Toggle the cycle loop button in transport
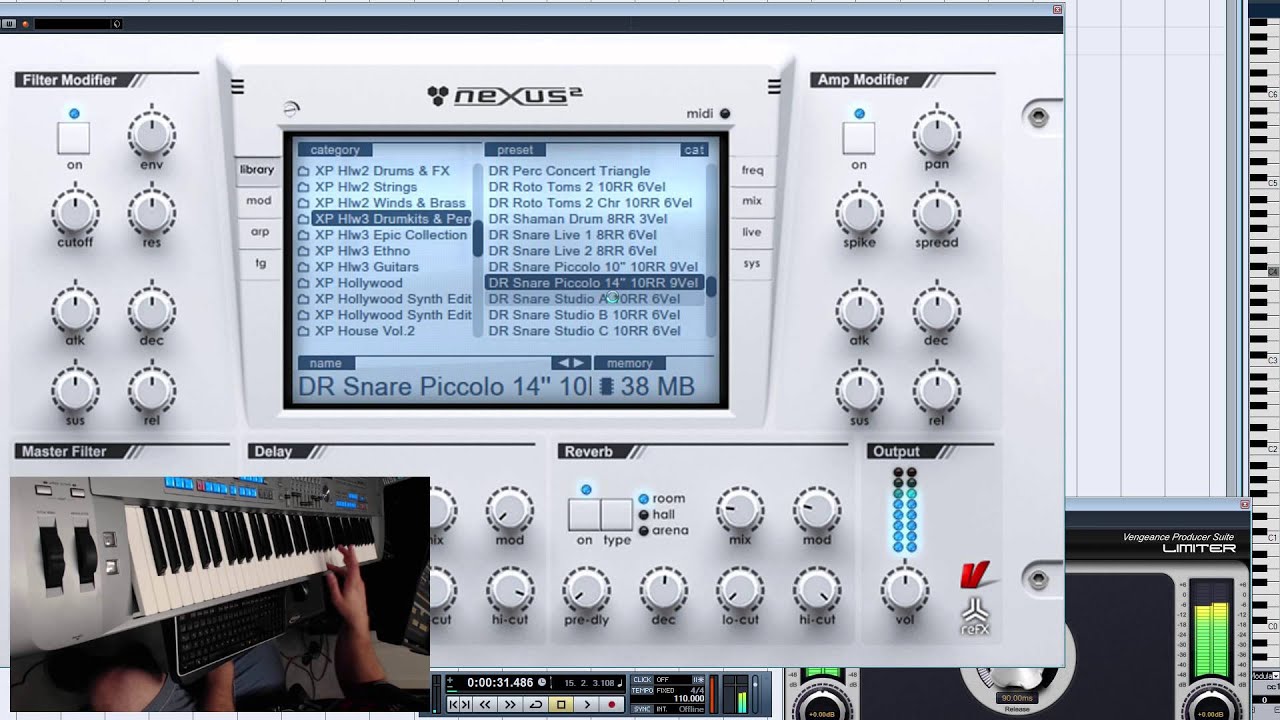1280x720 pixels. click(536, 704)
